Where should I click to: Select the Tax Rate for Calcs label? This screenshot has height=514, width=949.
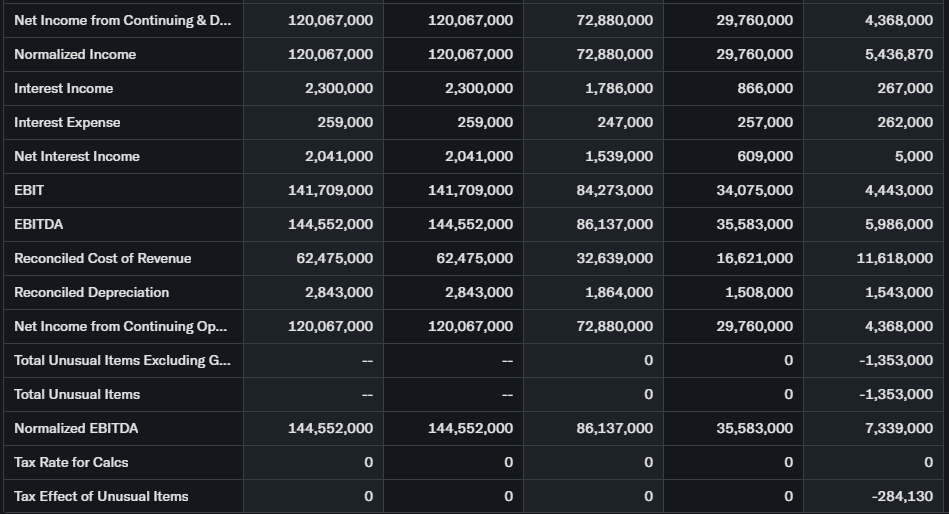(x=71, y=462)
